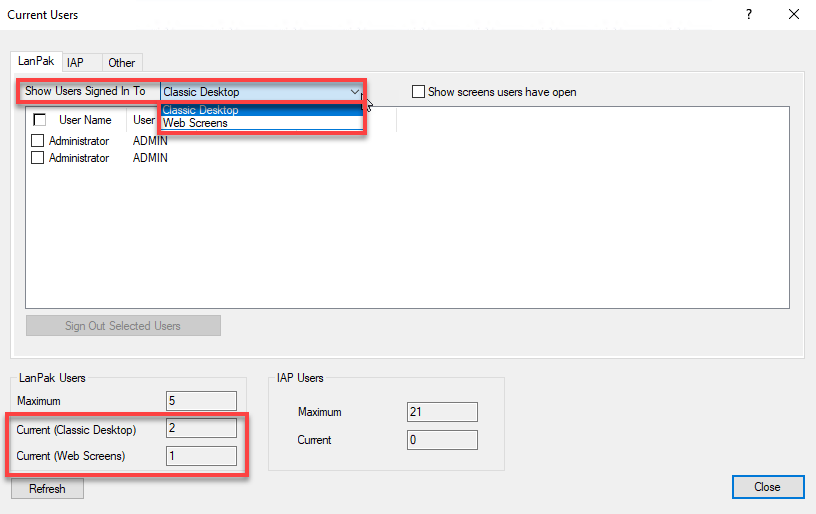
Task: Click the Refresh button
Action: coord(47,489)
